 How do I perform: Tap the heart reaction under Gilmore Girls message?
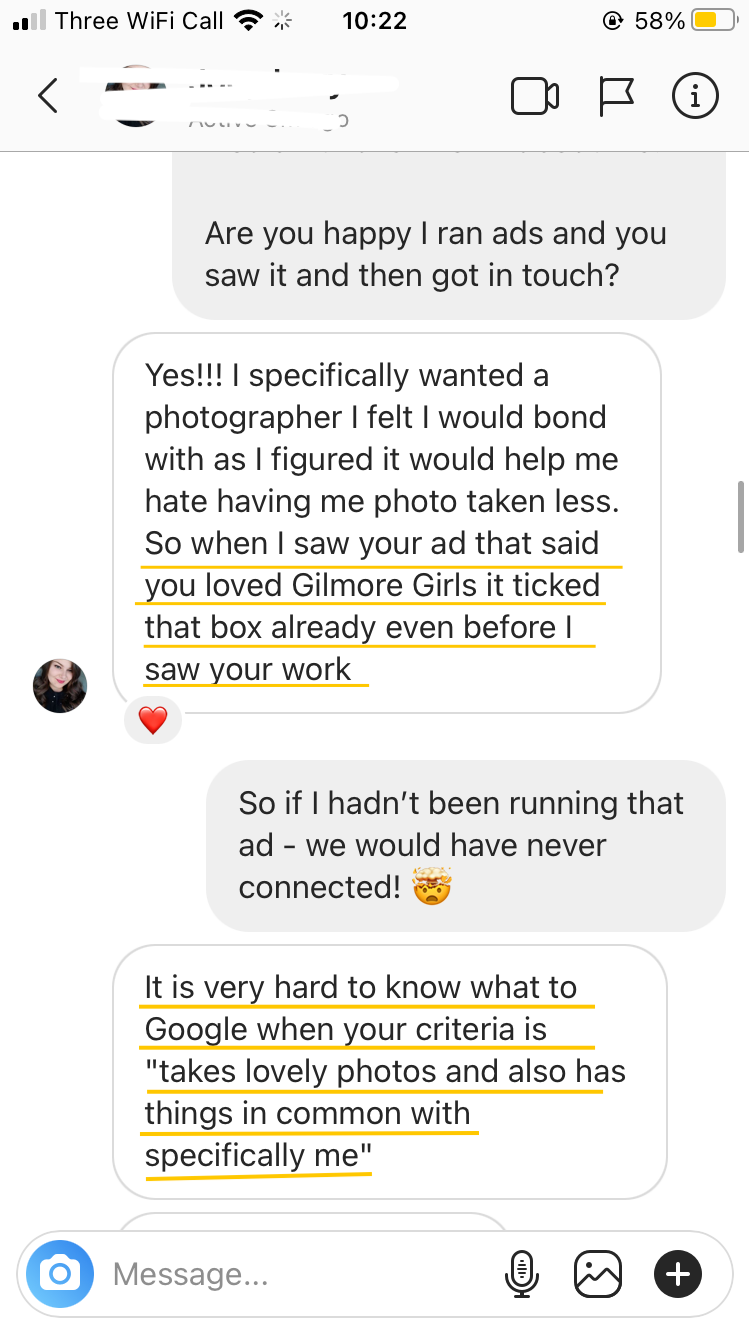(x=152, y=720)
